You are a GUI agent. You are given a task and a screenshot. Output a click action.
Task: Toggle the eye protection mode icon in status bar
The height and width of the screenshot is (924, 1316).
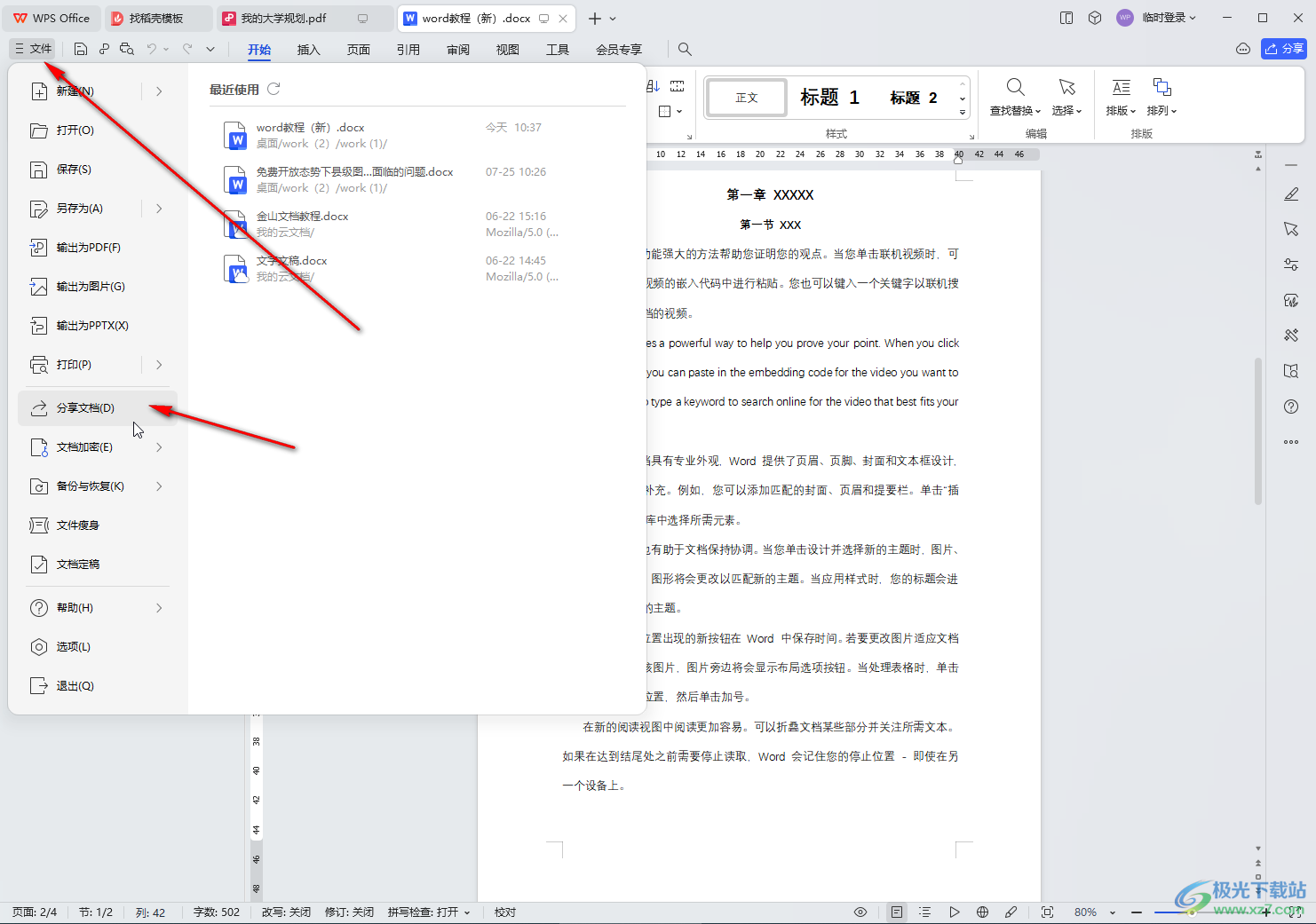pyautogui.click(x=860, y=912)
